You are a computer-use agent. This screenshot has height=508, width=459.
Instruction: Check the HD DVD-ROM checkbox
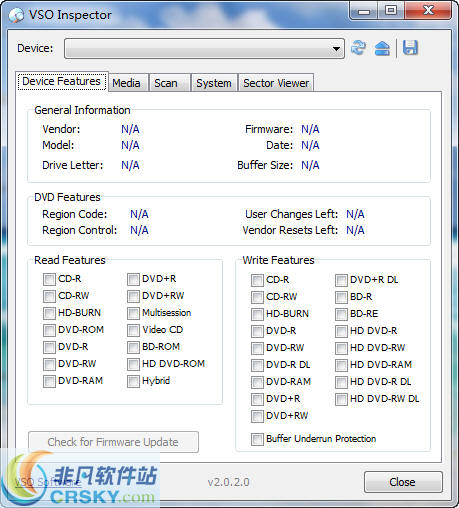click(x=133, y=364)
